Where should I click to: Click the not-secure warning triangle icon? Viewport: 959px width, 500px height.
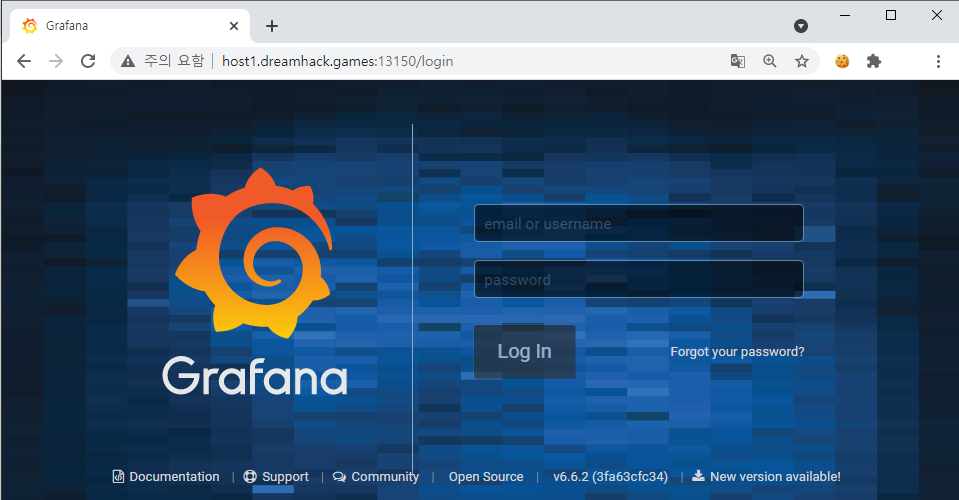click(x=128, y=61)
